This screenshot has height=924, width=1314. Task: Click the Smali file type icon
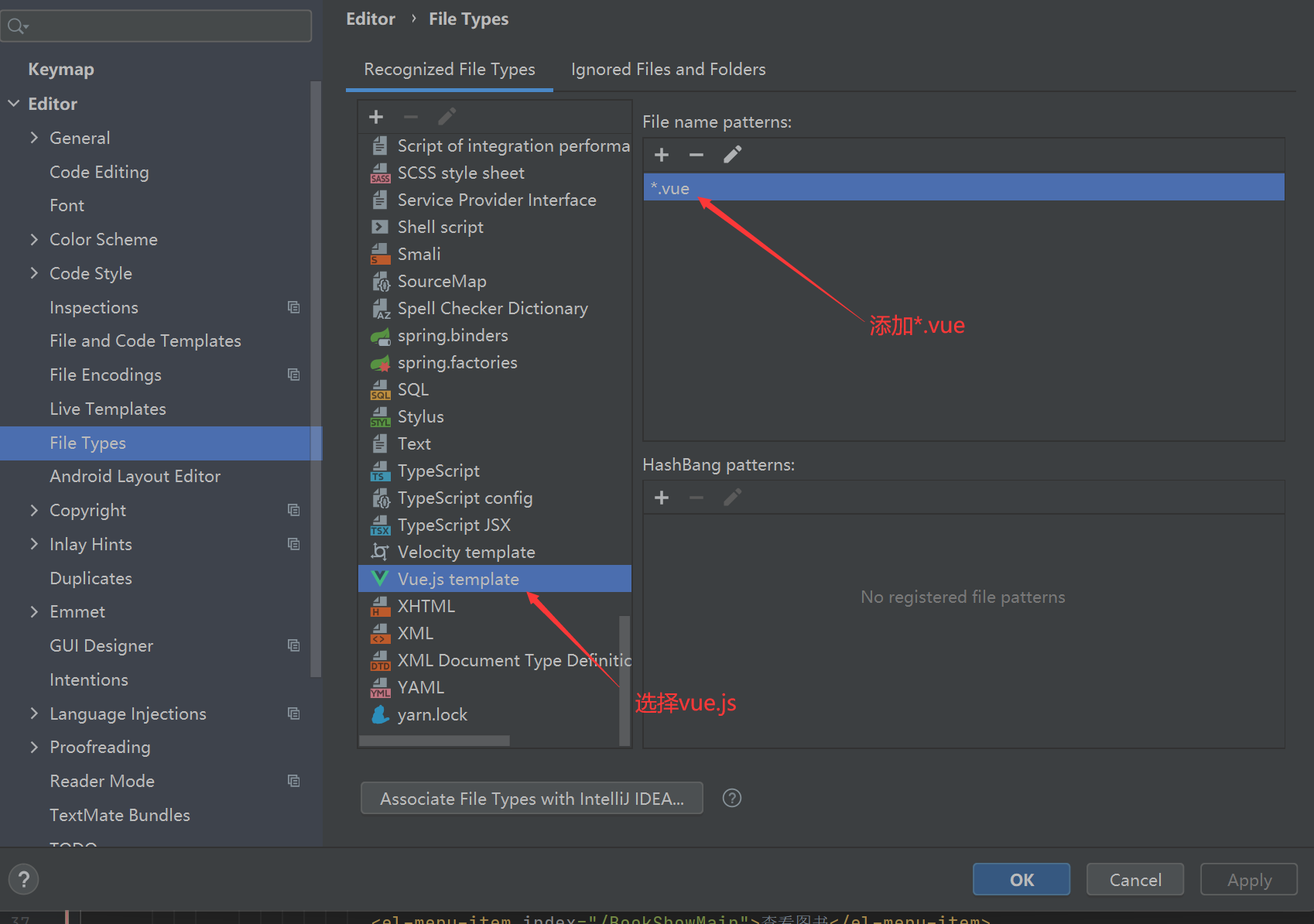point(380,254)
